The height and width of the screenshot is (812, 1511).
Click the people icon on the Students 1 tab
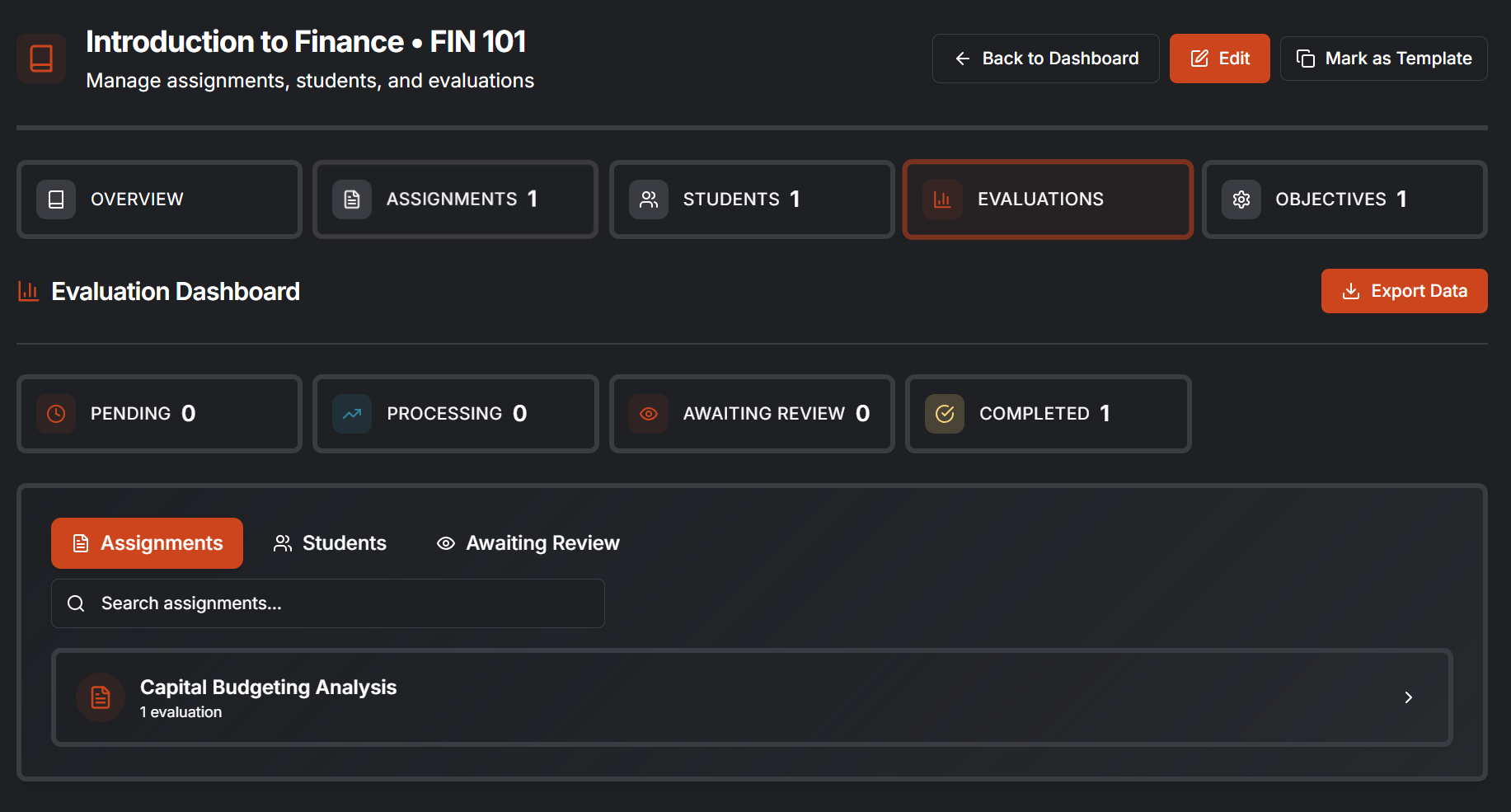click(649, 199)
